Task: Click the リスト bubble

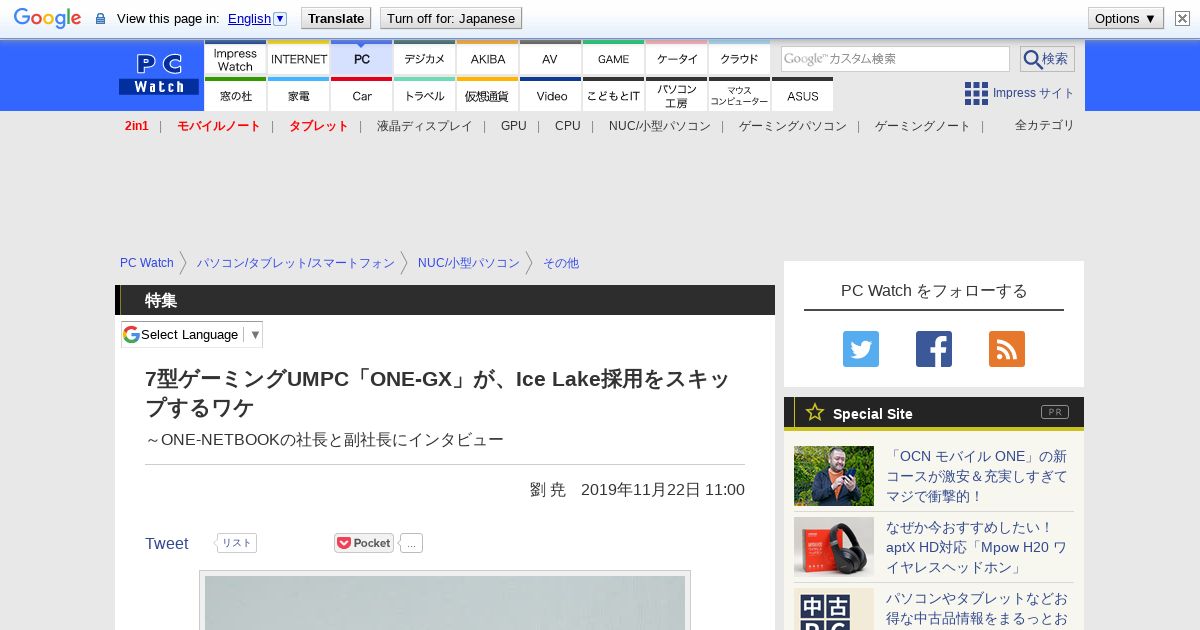Action: coord(237,543)
